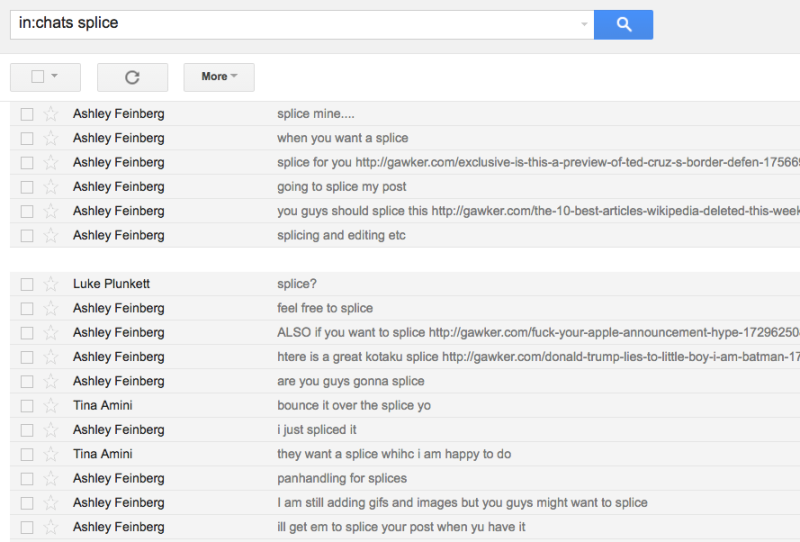Star the 'splice mine....' chat
Image resolution: width=800 pixels, height=542 pixels.
tap(51, 113)
